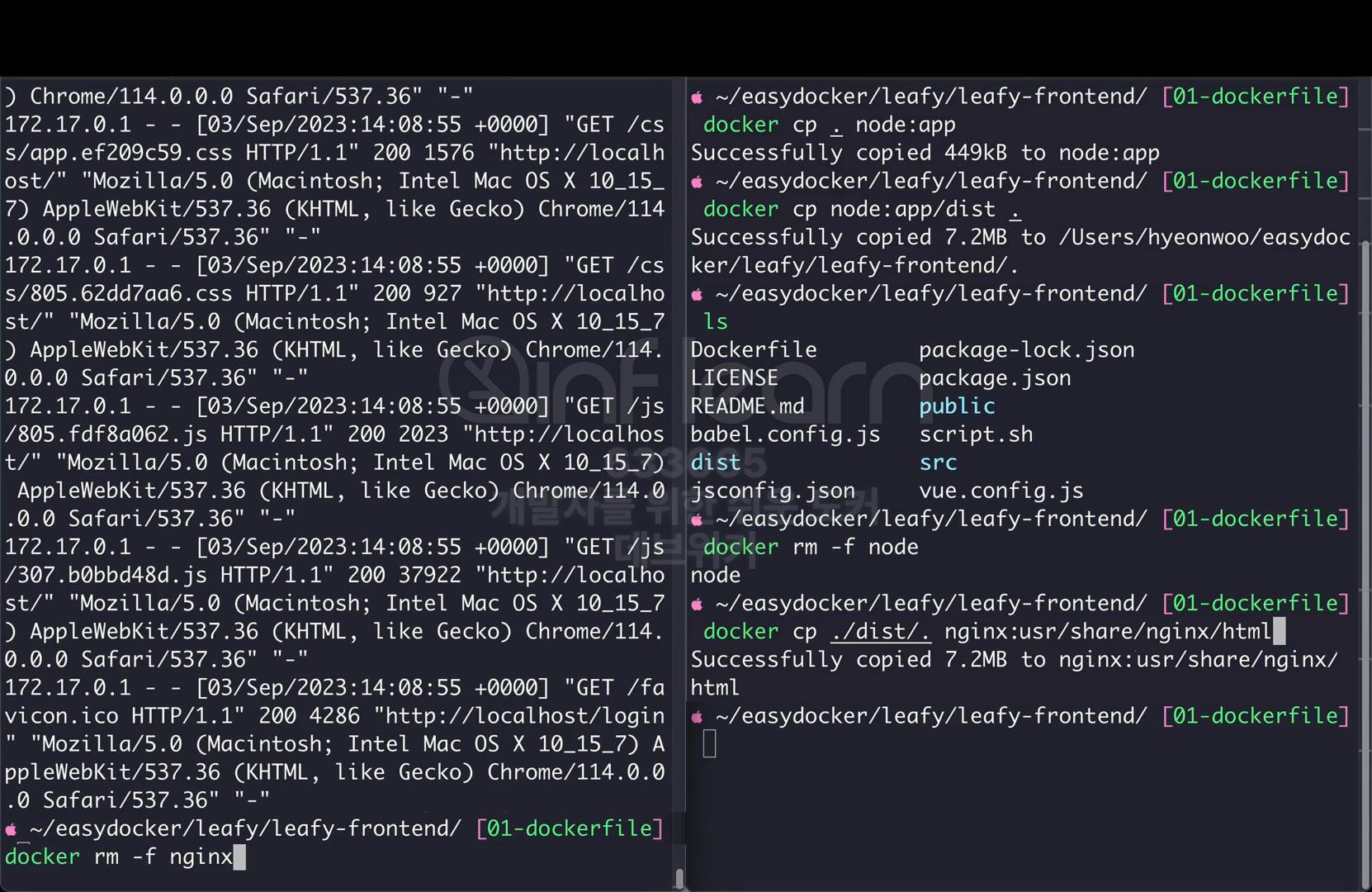
Task: Click the 'LICENSE' file name
Action: click(735, 378)
